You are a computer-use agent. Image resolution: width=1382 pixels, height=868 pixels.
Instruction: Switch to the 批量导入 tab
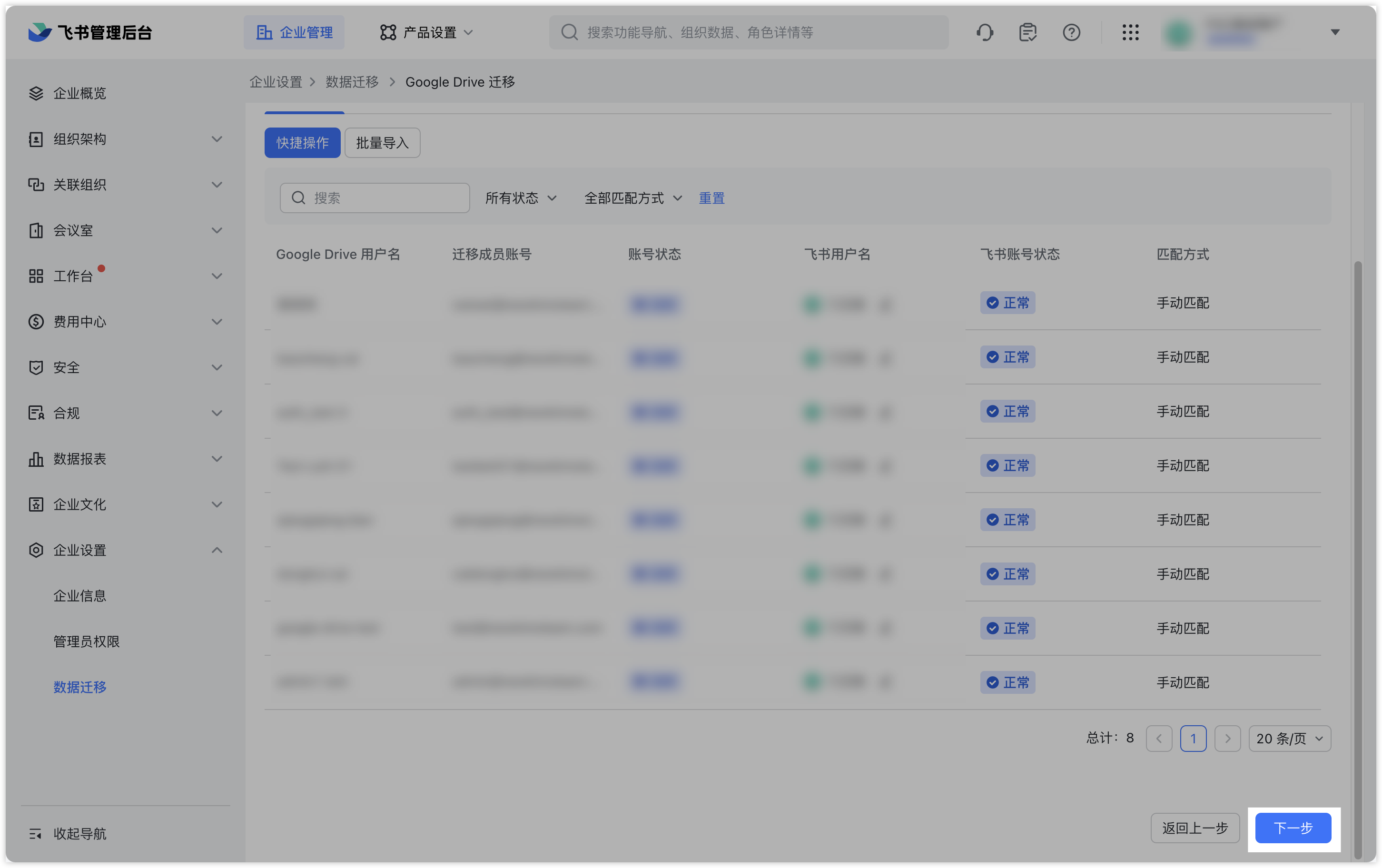382,142
